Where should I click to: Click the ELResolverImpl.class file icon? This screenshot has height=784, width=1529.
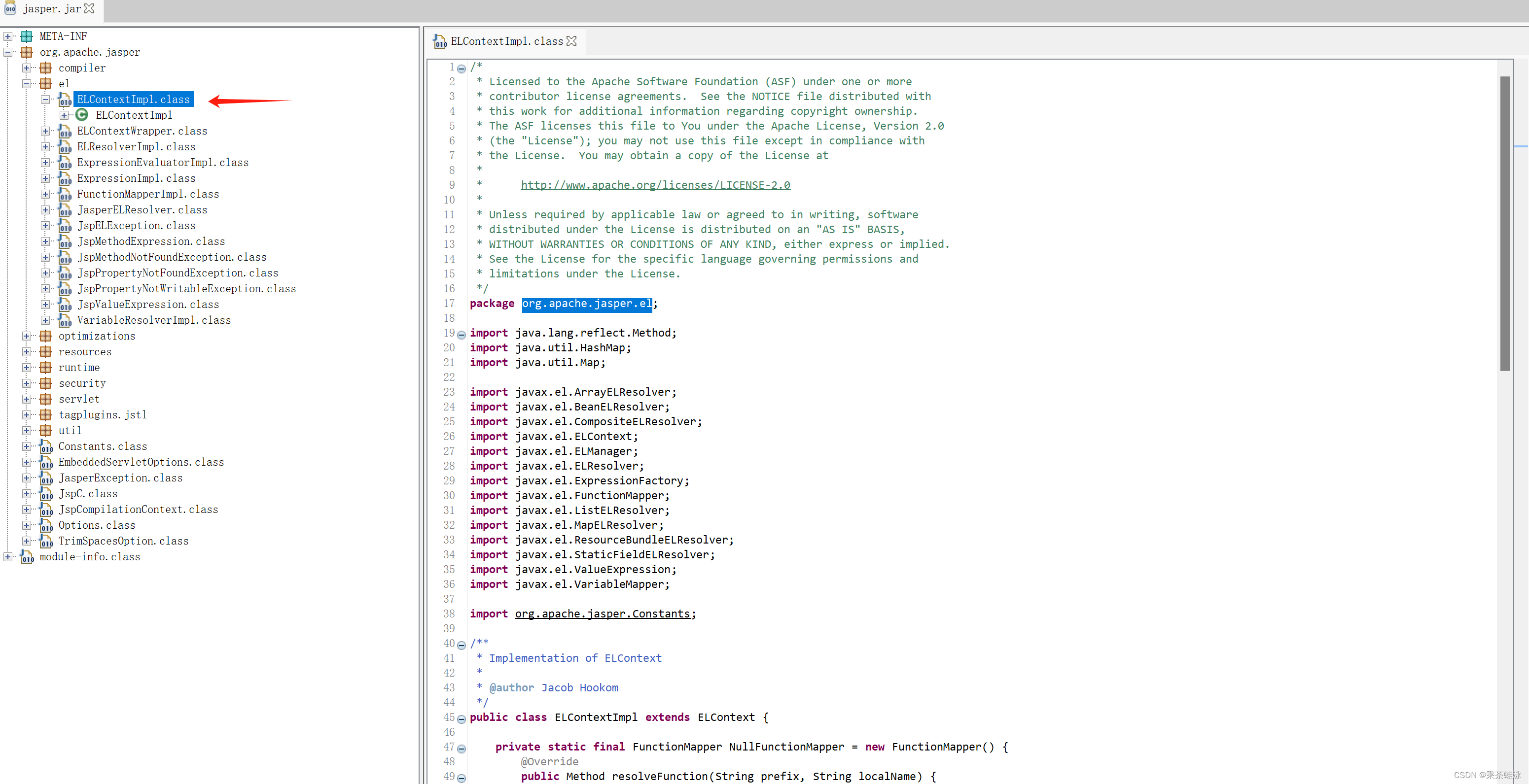pyautogui.click(x=65, y=146)
